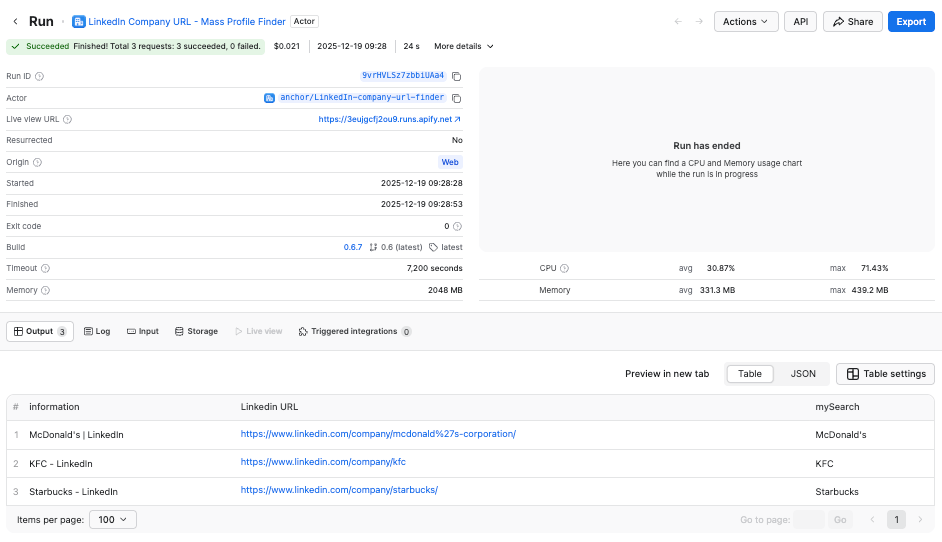Select the Table view toggle
The width and height of the screenshot is (942, 542).
pos(750,374)
